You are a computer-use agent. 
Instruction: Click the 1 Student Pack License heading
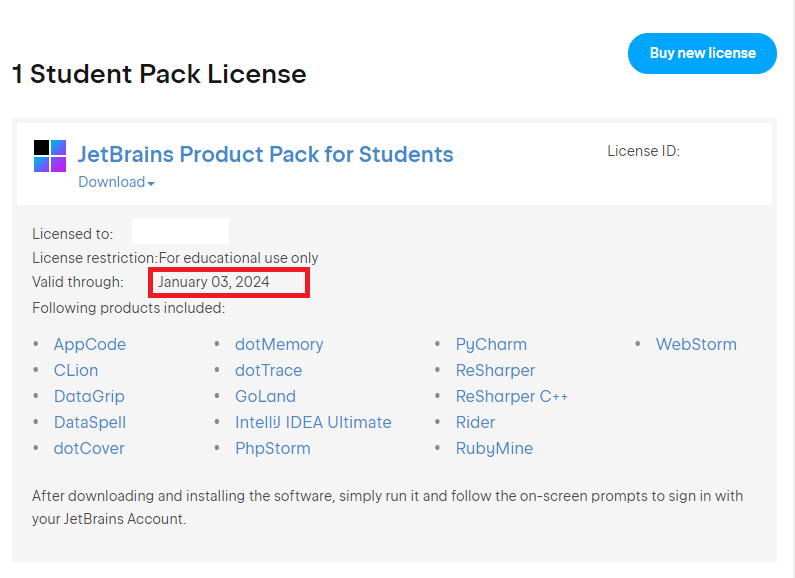click(159, 74)
